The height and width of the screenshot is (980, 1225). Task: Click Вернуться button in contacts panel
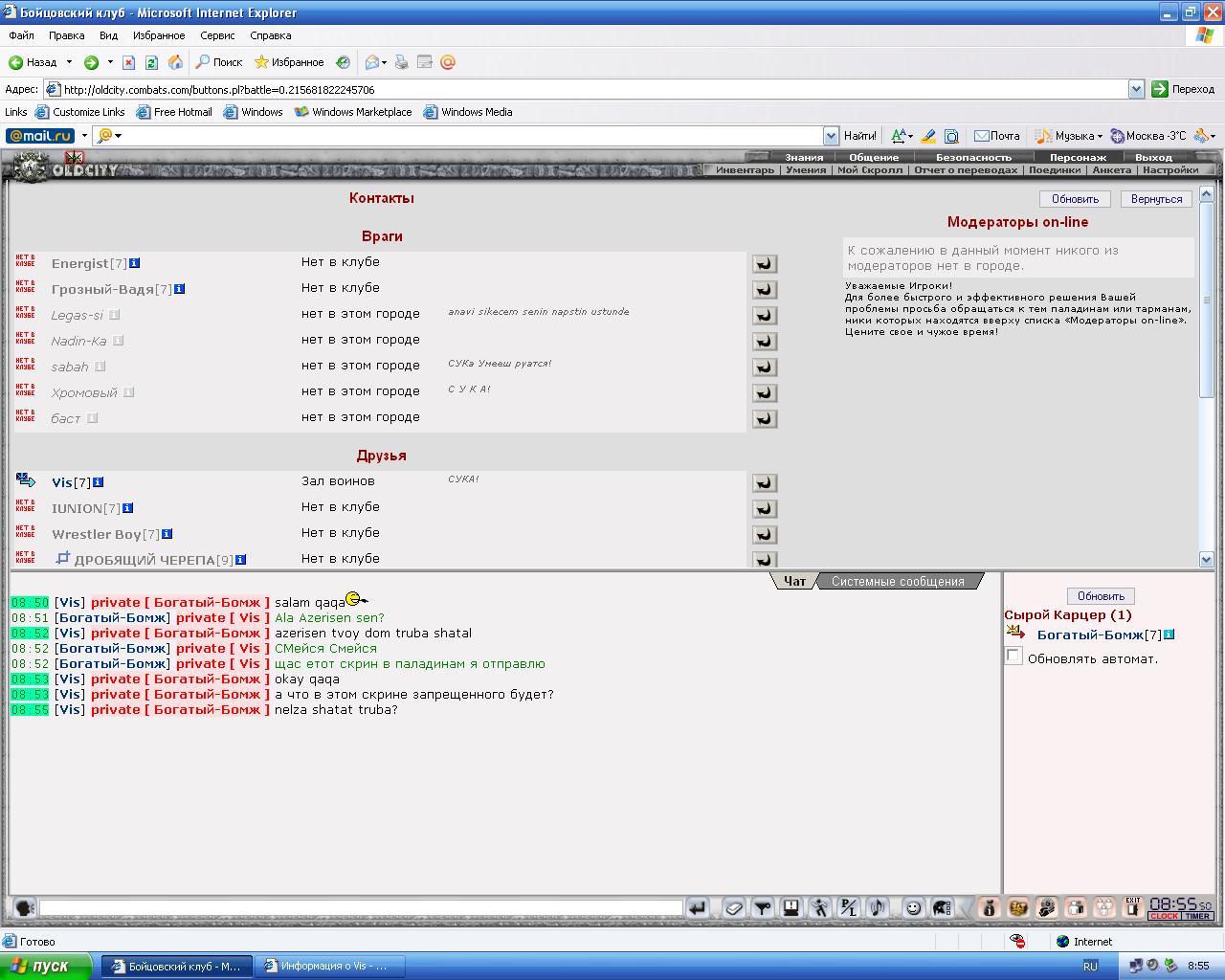point(1156,199)
